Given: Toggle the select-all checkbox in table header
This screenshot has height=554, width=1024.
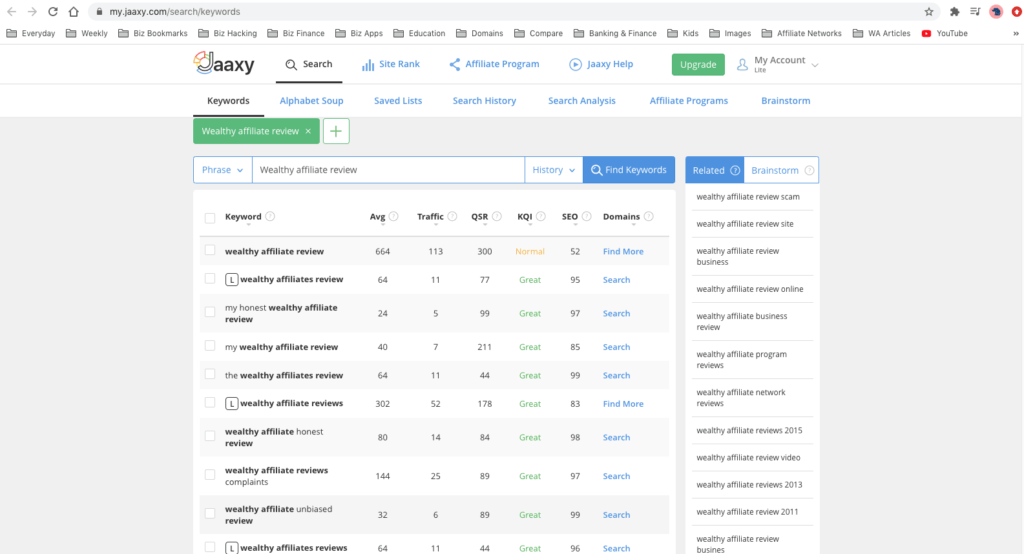Looking at the screenshot, I should pyautogui.click(x=210, y=218).
